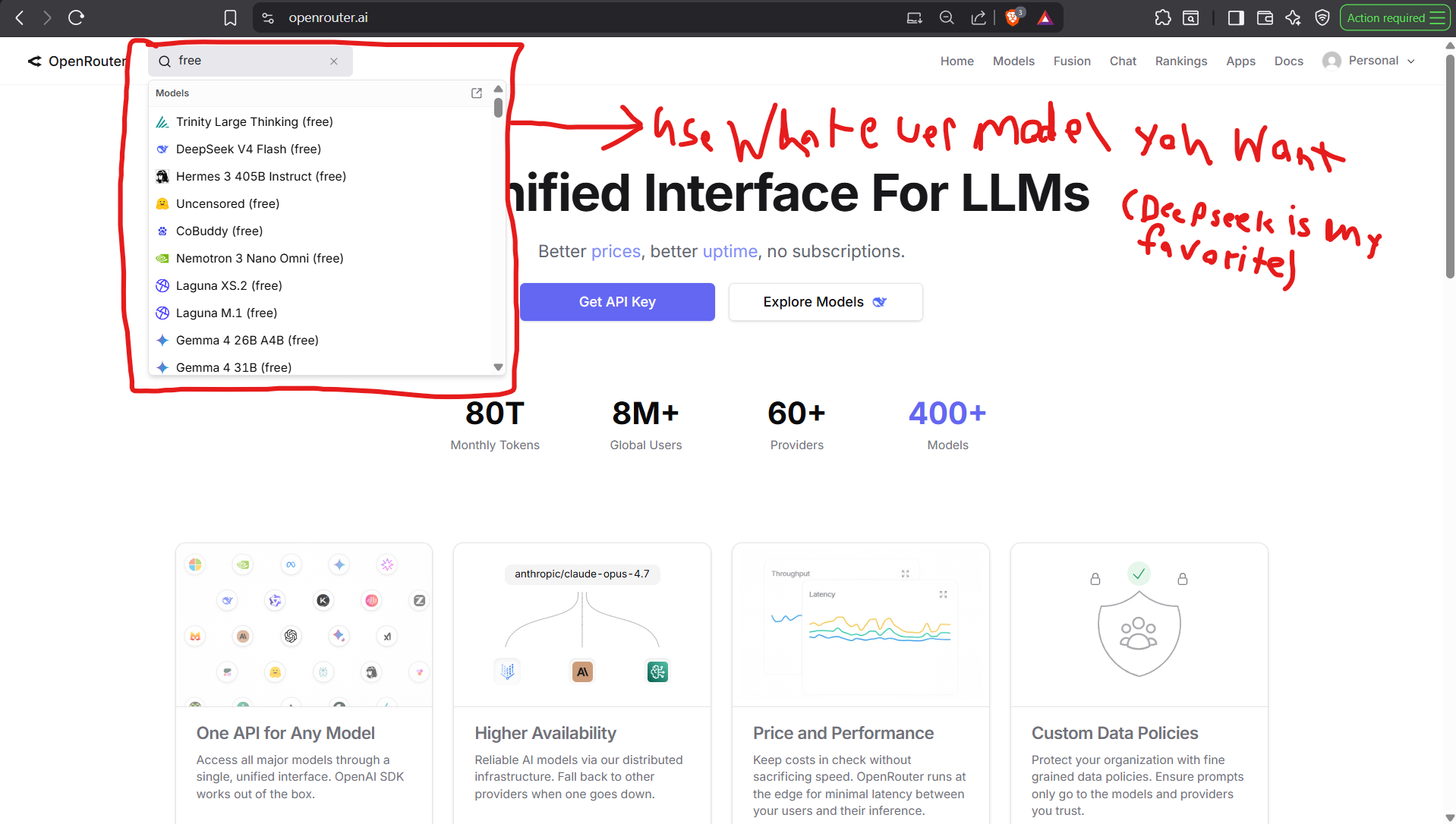Click the 400+ Models statistic
Screen dimensions: 1456x824
pyautogui.click(x=947, y=425)
